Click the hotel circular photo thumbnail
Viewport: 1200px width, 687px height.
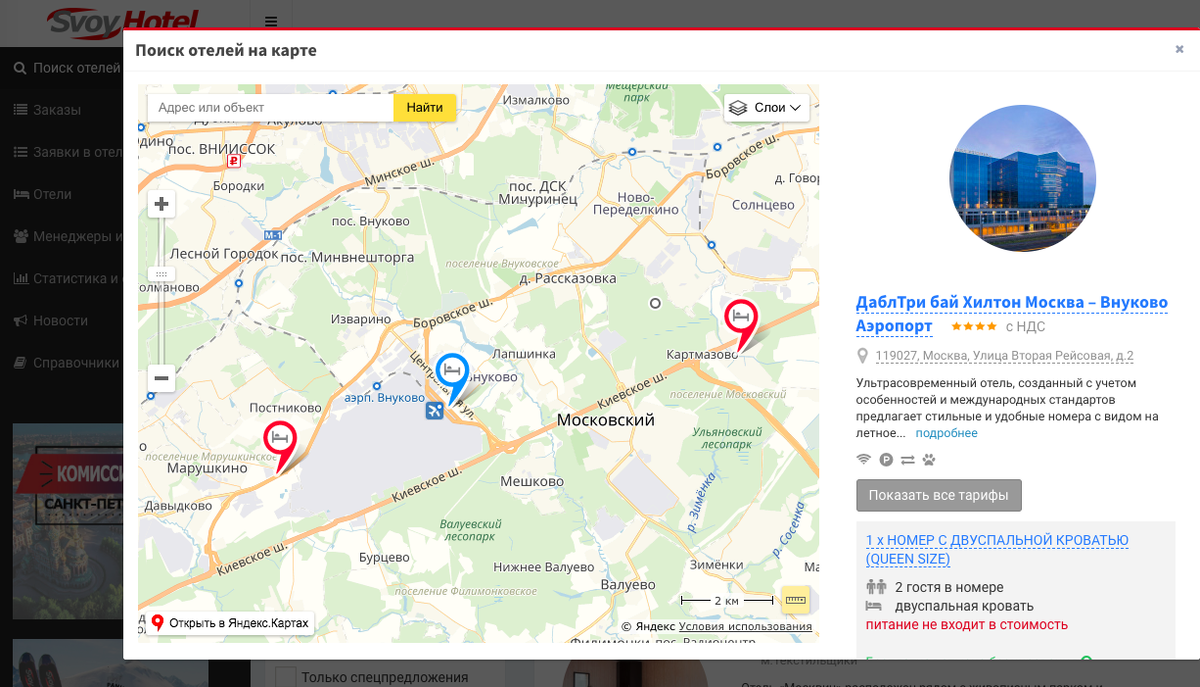coord(1022,178)
